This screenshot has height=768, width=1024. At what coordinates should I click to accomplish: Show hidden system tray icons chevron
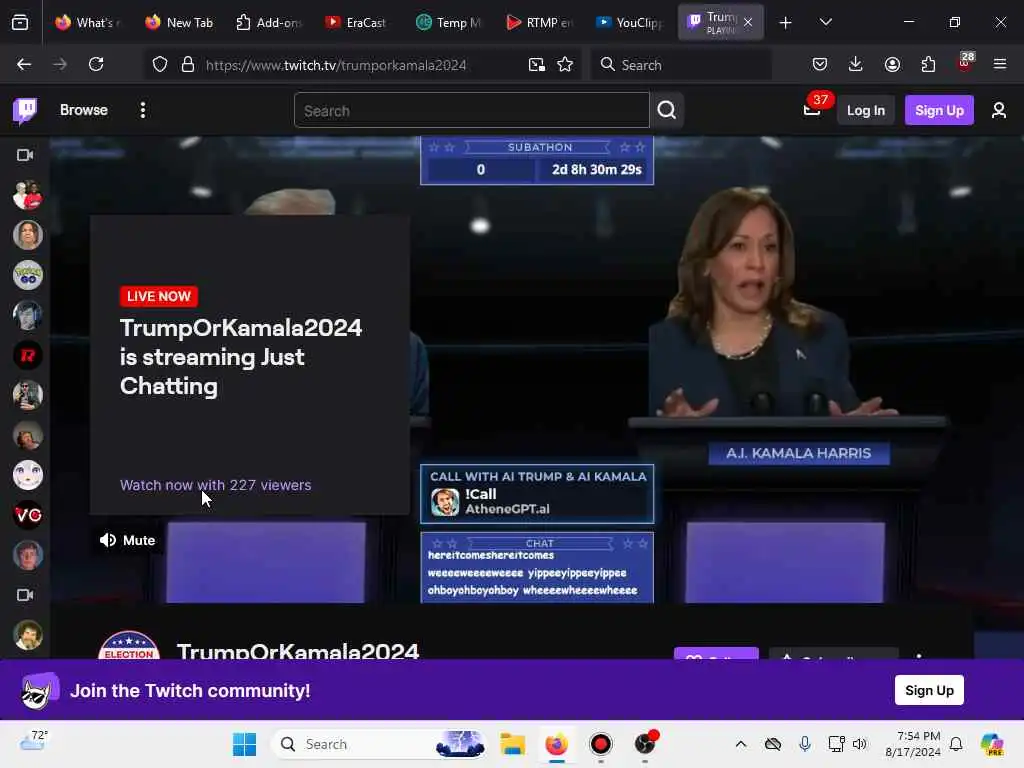point(741,744)
